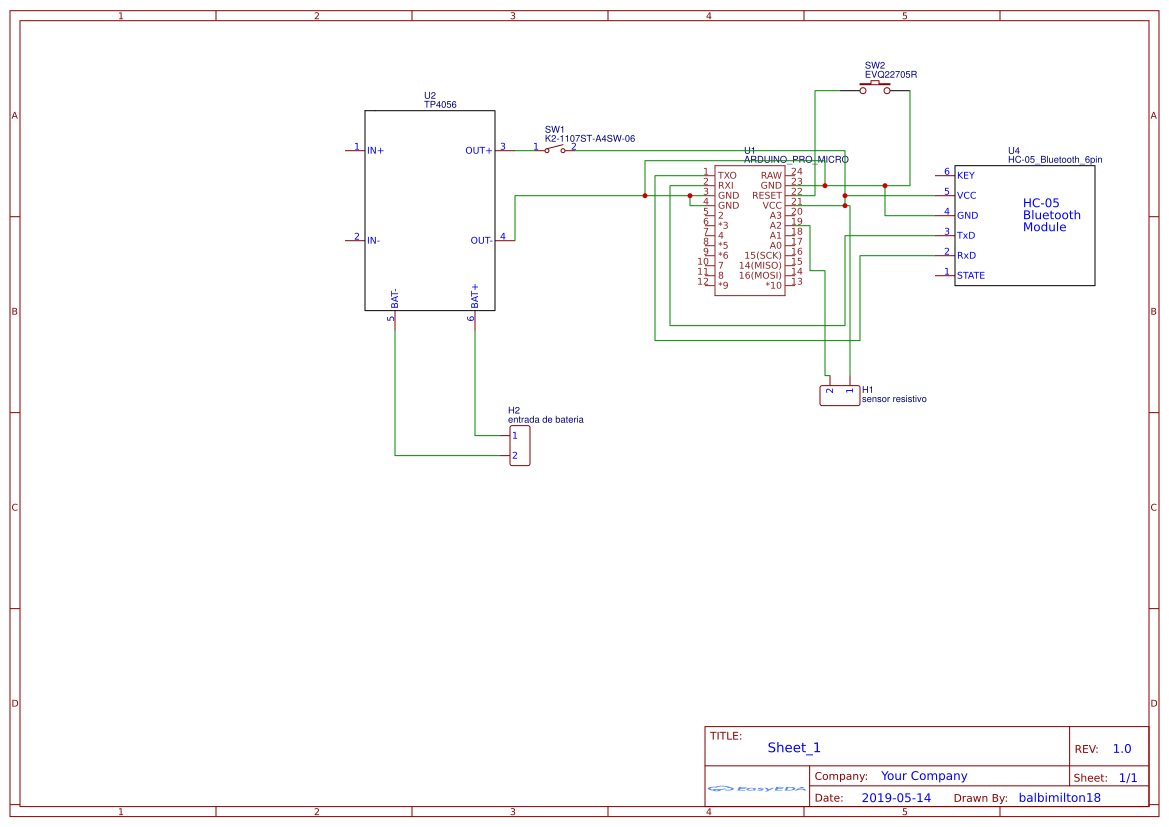
Task: Select the TP4056 charger component U2
Action: (430, 210)
